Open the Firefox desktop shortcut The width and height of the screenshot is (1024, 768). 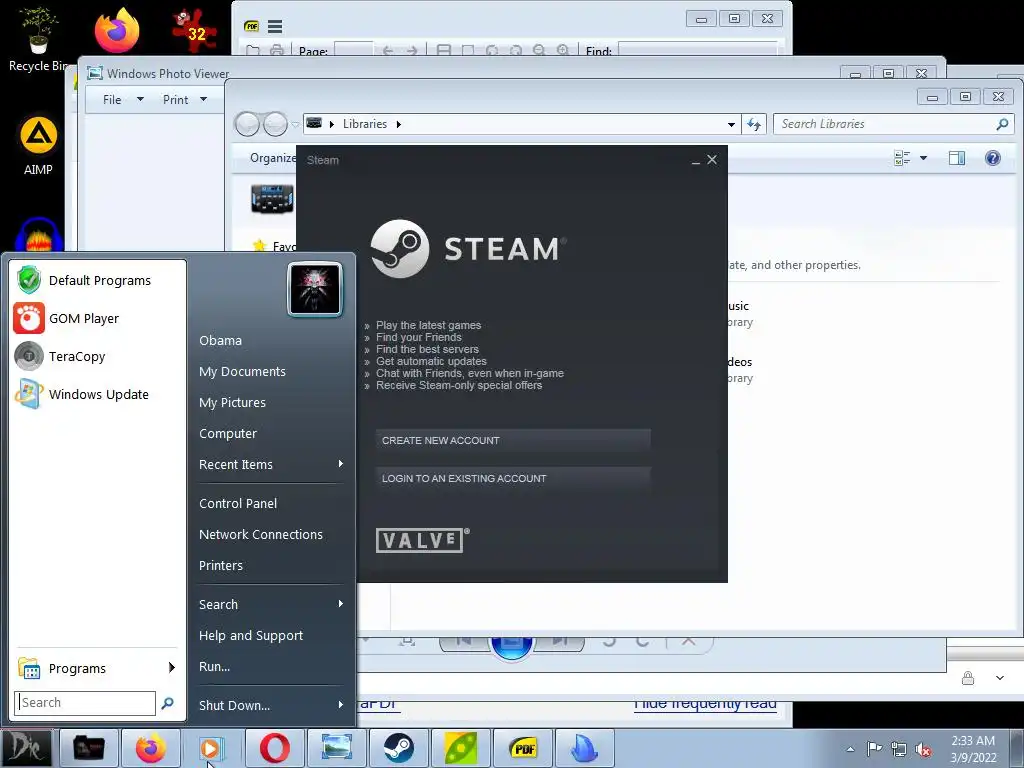(x=116, y=29)
